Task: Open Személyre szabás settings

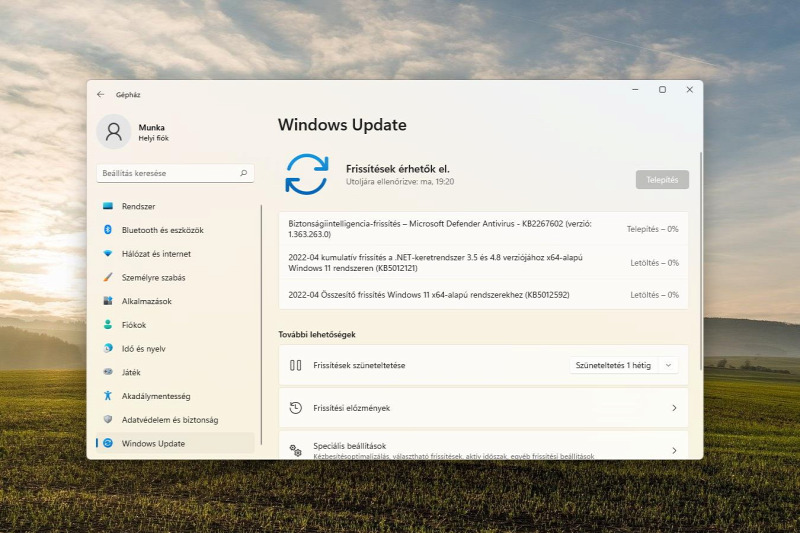Action: pos(175,277)
